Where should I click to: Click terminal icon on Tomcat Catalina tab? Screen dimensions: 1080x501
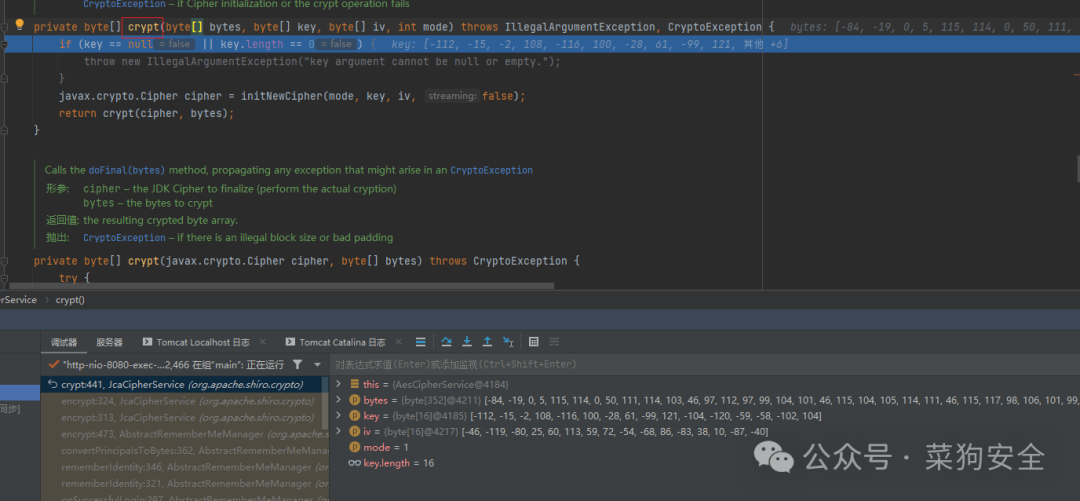290,342
